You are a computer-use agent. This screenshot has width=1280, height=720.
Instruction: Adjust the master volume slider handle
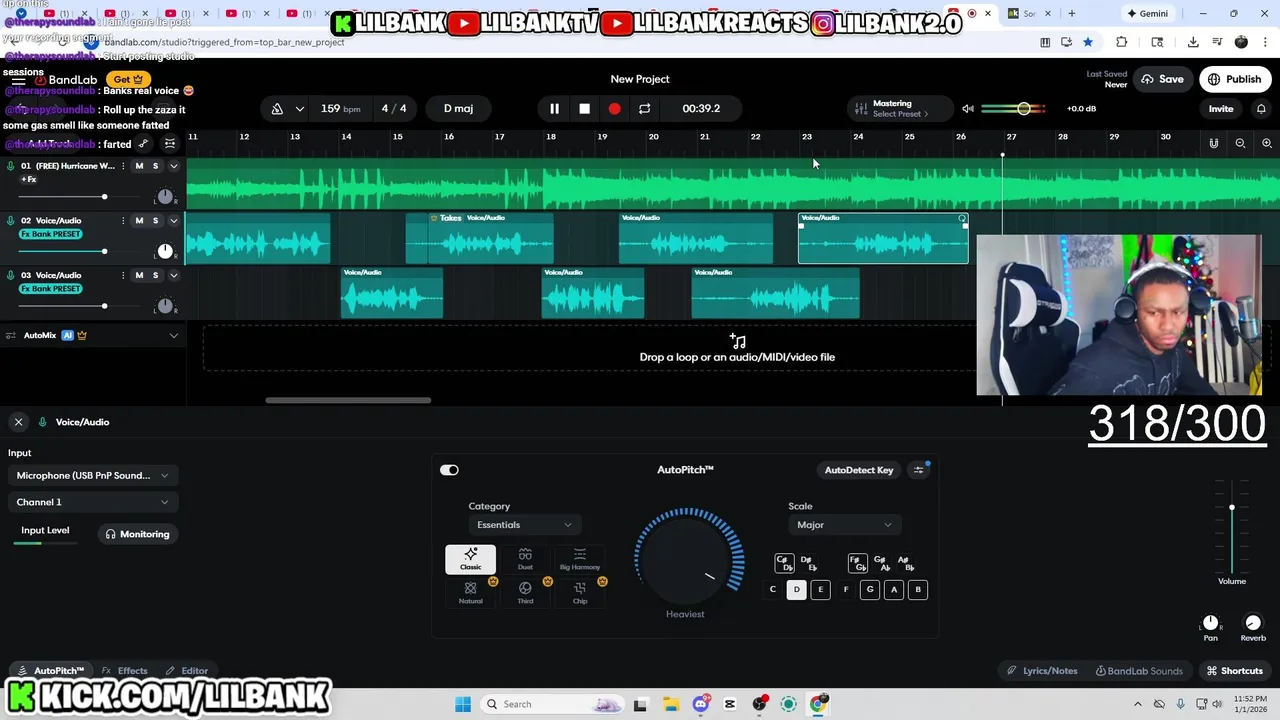point(1024,108)
